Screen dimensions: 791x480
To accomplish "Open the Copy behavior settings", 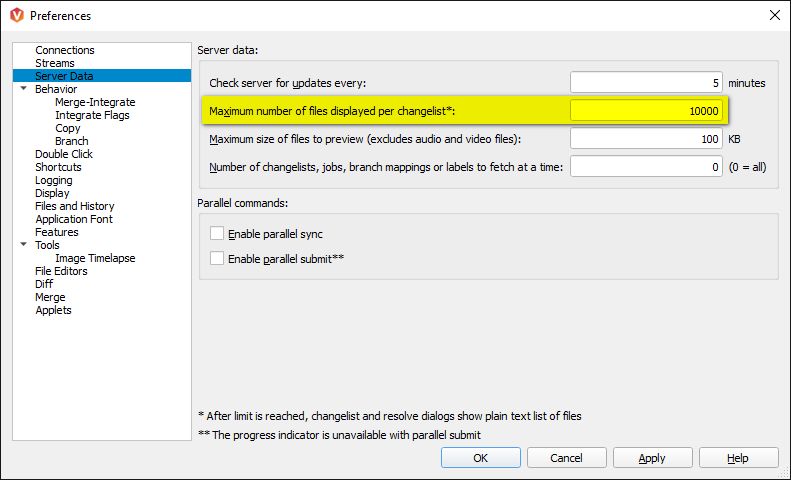I will pos(68,128).
